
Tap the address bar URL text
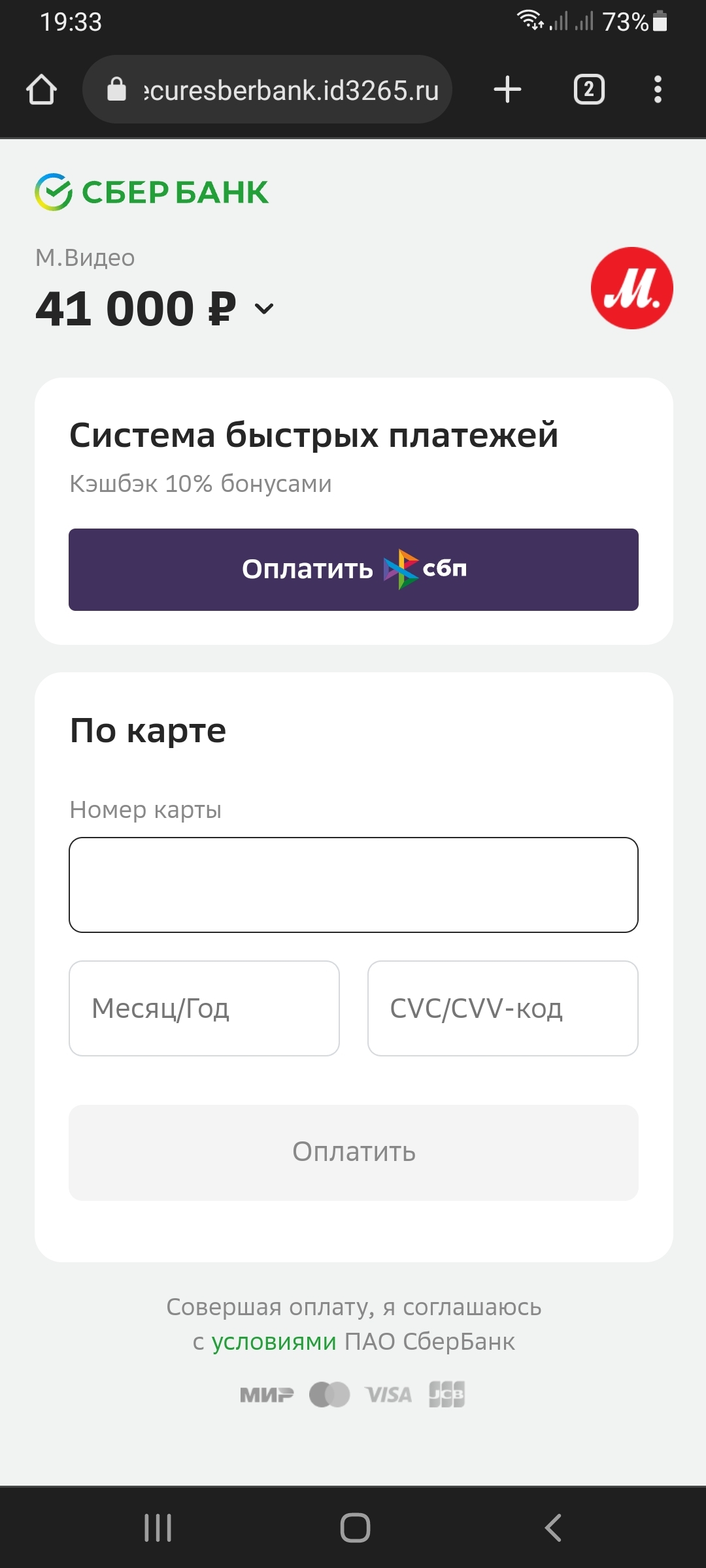click(x=291, y=90)
